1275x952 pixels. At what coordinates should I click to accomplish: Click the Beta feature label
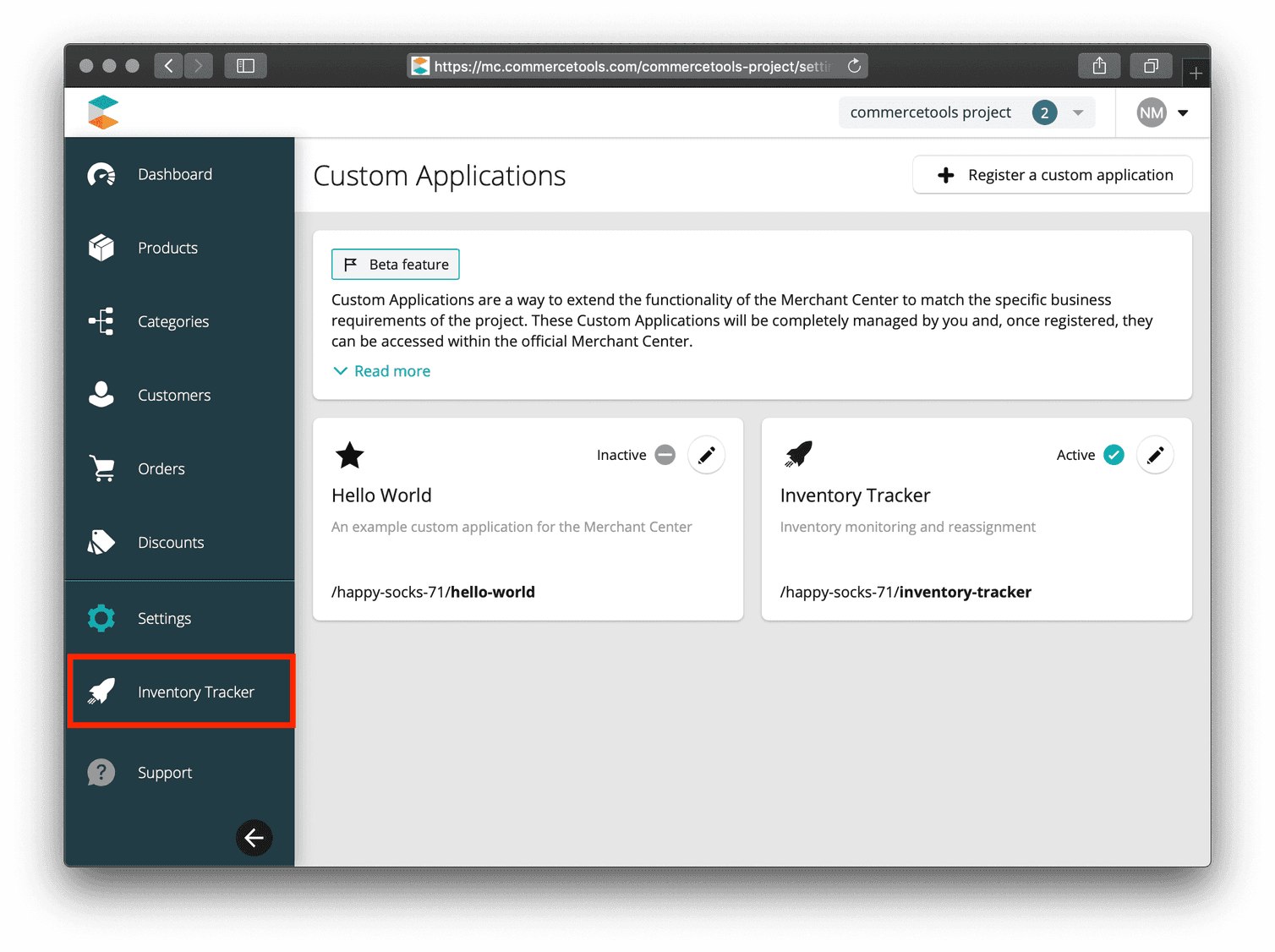395,264
